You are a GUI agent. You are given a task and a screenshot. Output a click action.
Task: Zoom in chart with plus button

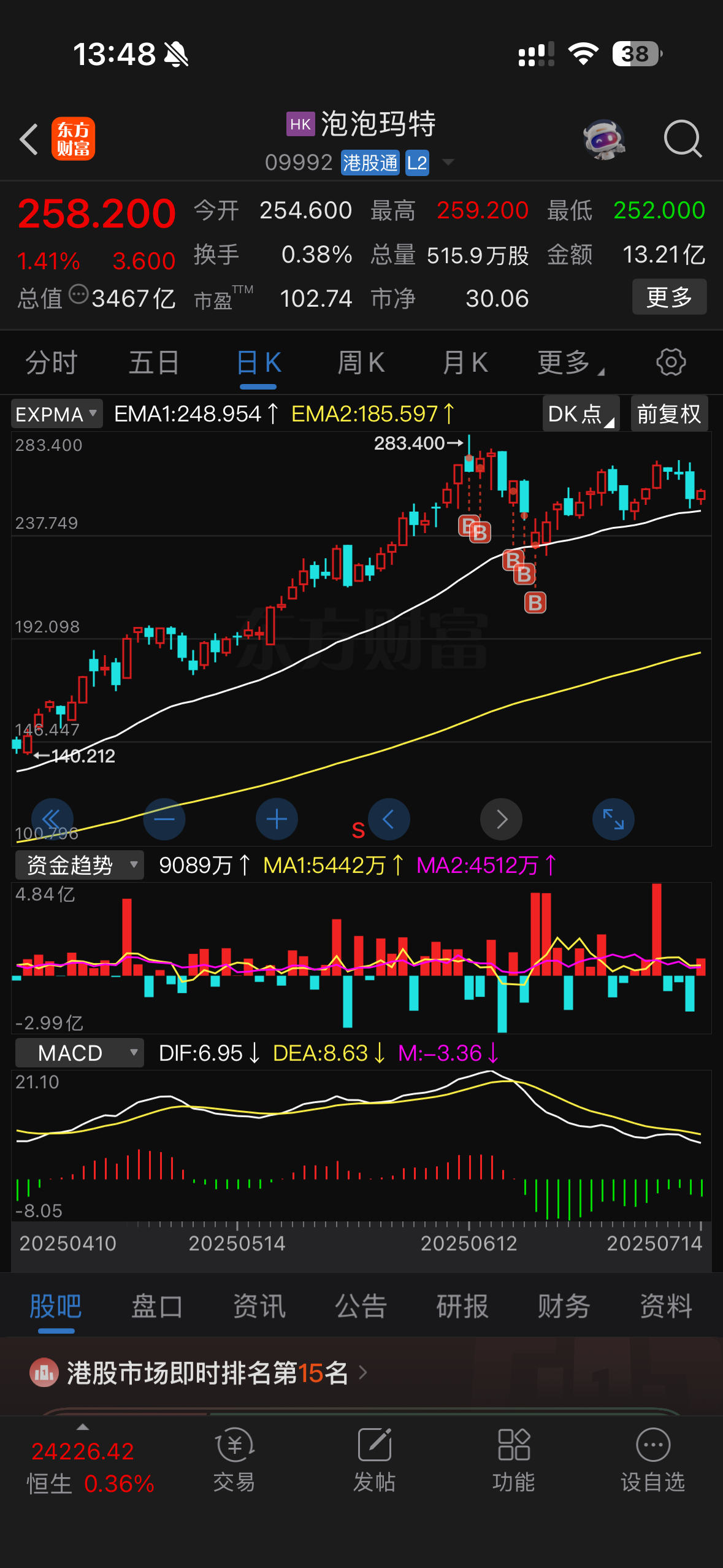[x=277, y=819]
